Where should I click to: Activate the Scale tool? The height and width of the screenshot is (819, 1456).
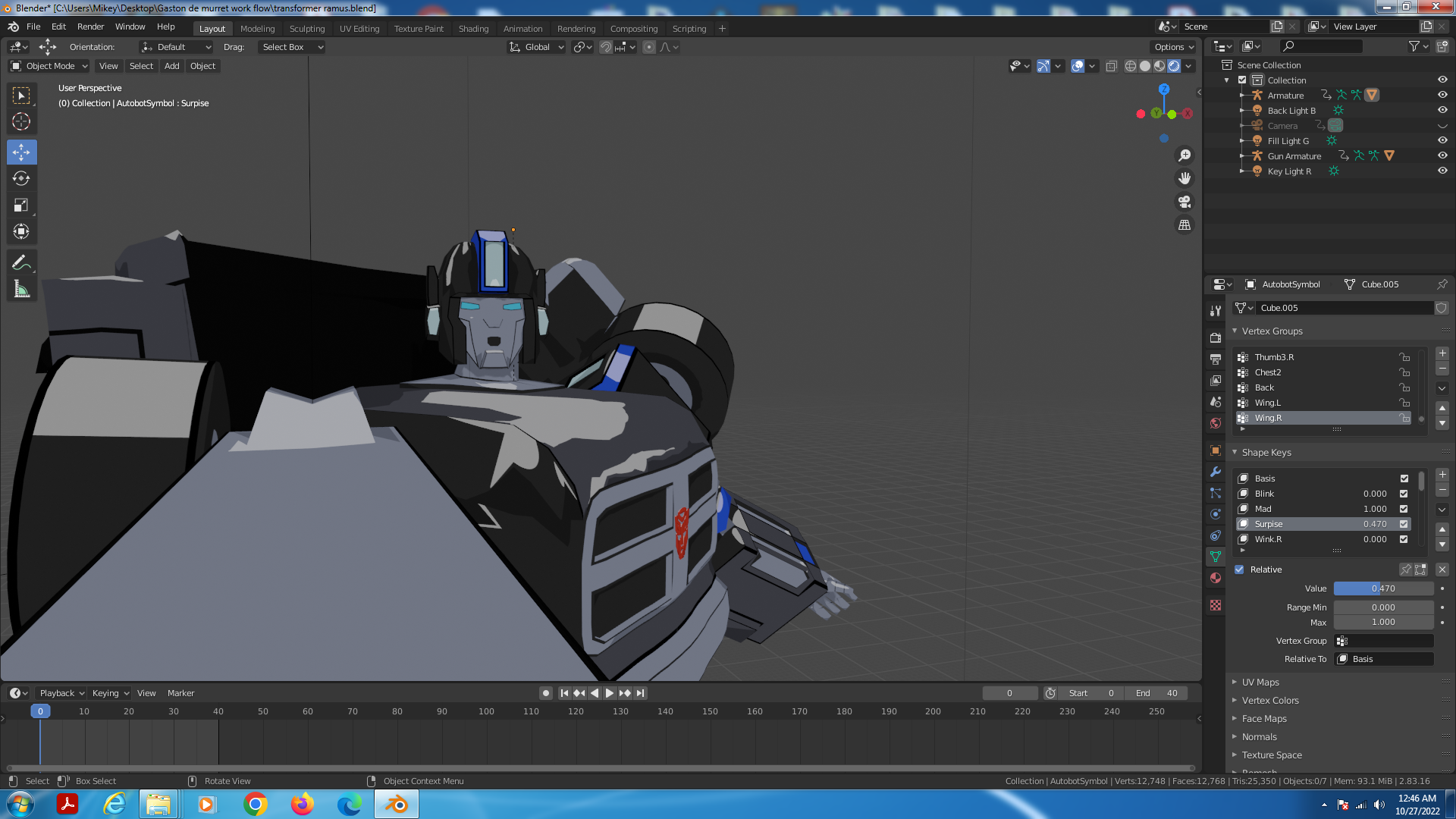[x=21, y=206]
